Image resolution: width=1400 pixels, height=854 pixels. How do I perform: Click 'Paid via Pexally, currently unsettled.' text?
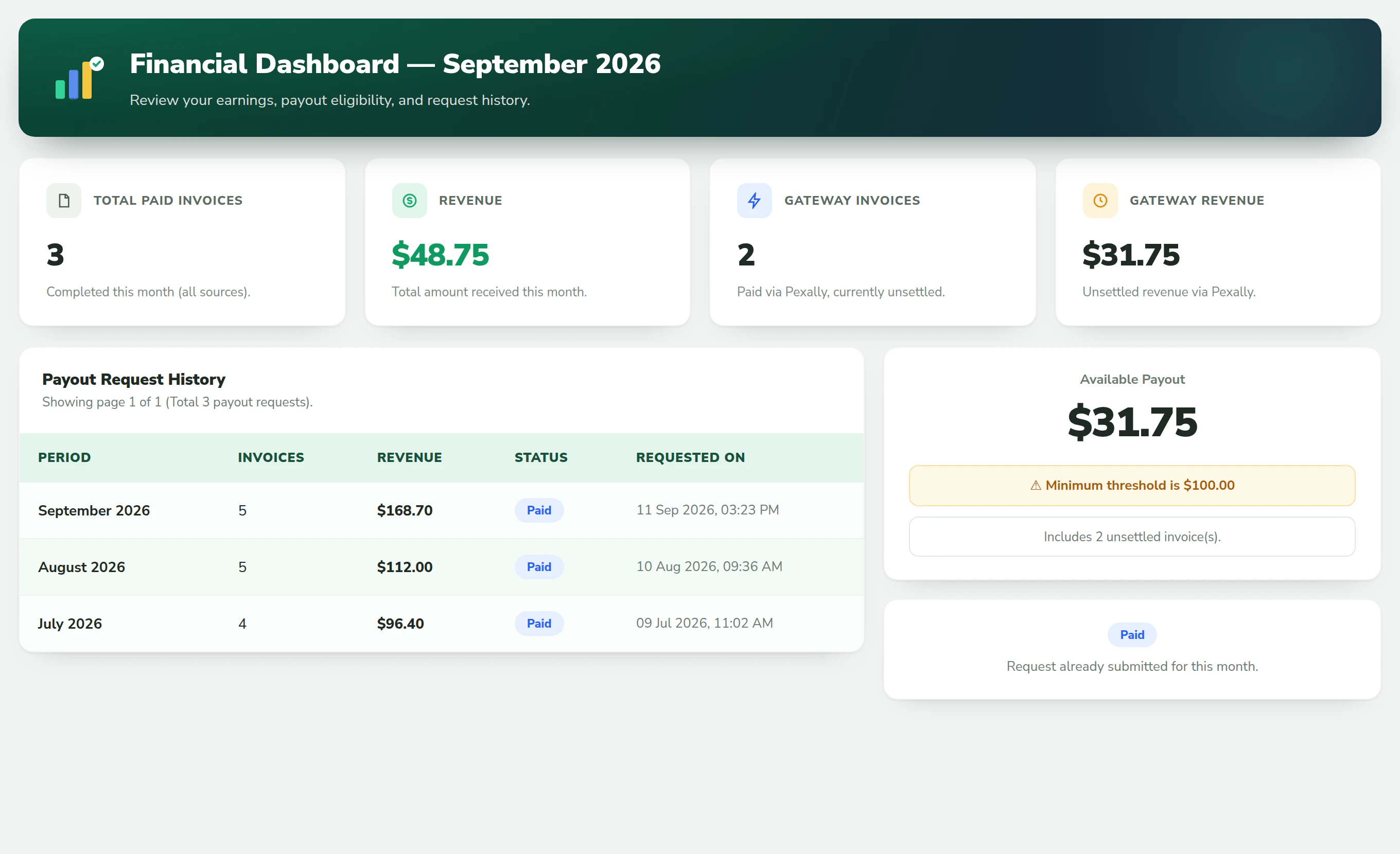tap(841, 292)
